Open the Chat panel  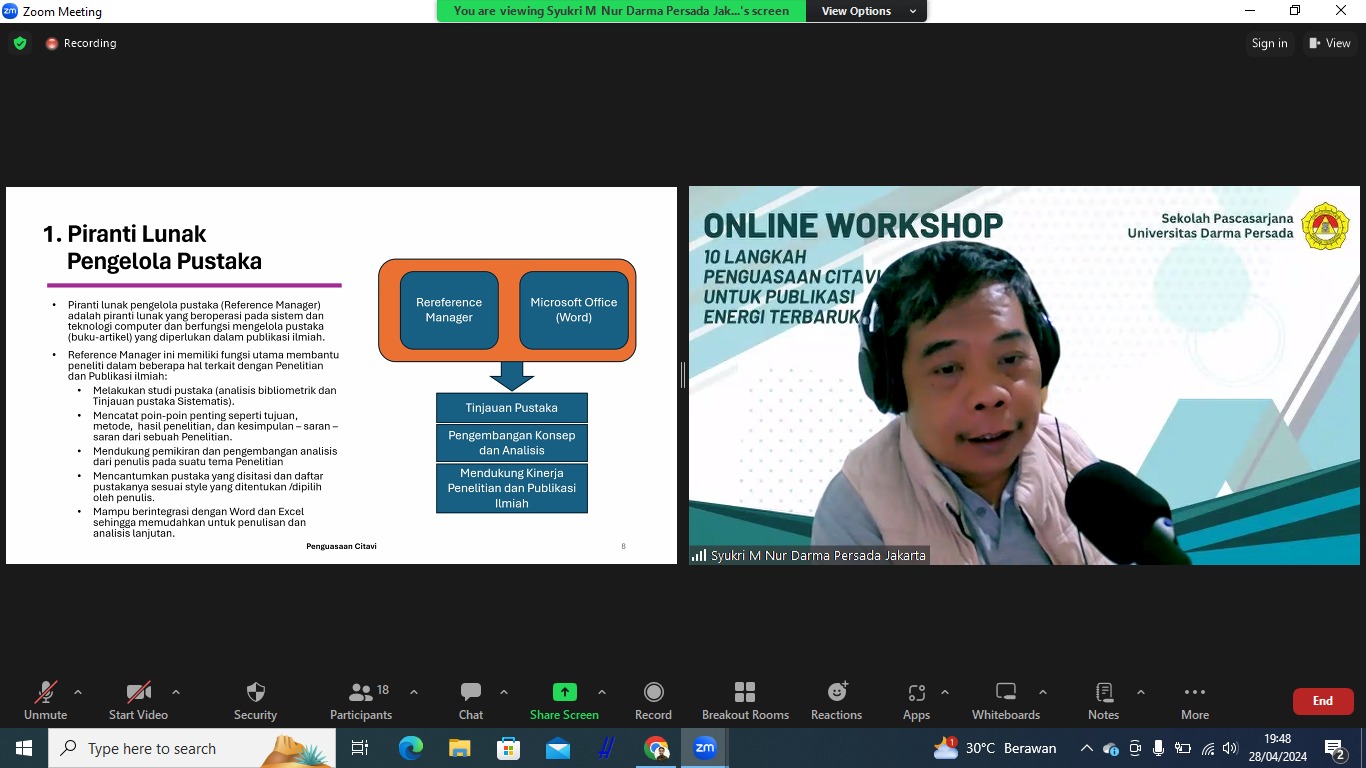pyautogui.click(x=470, y=700)
